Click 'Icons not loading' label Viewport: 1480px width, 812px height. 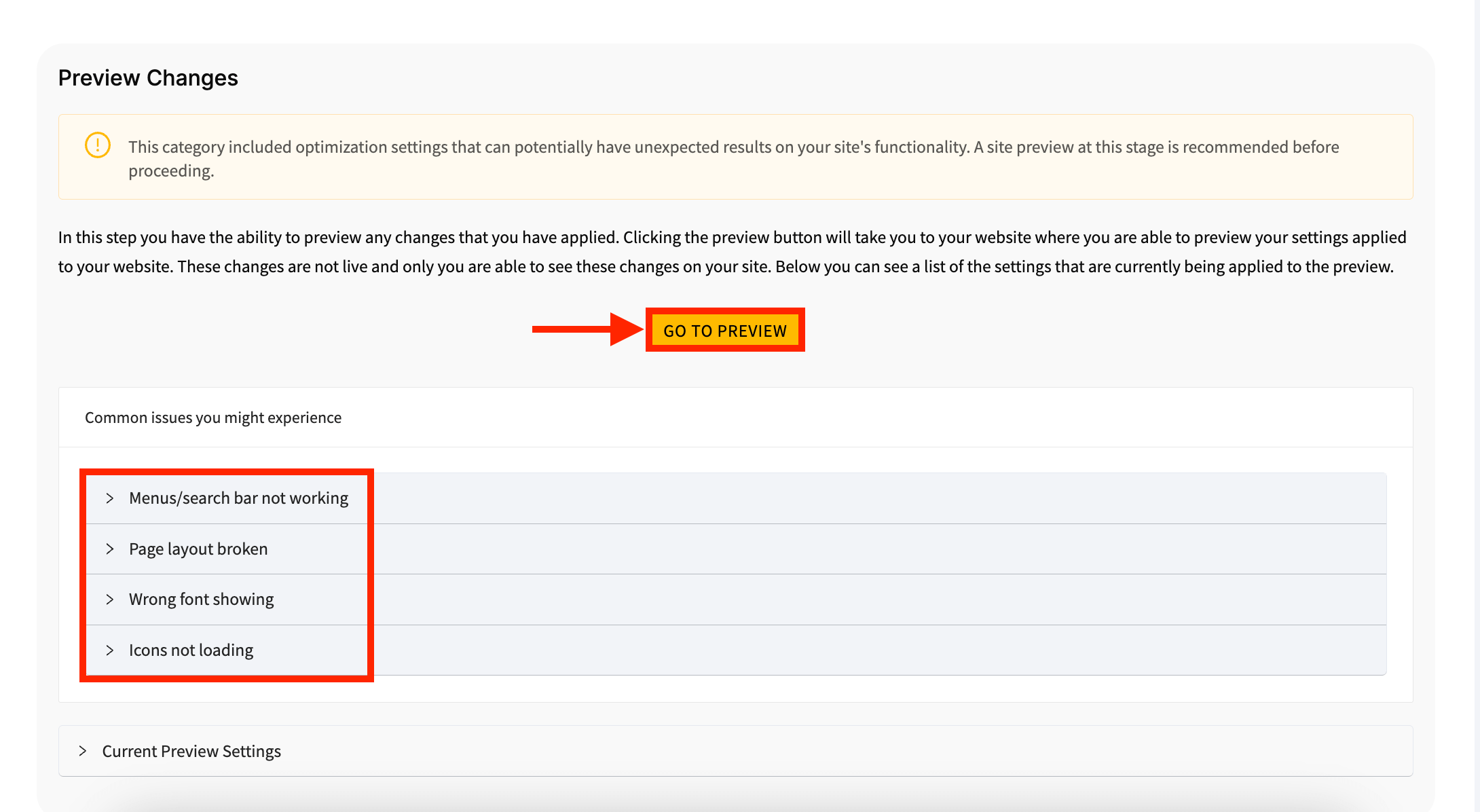(x=191, y=650)
